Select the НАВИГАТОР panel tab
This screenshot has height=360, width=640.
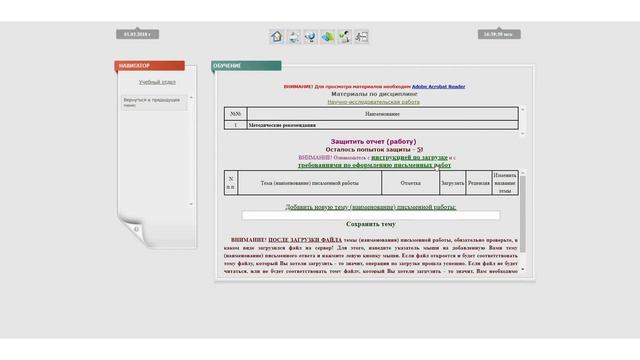(149, 66)
